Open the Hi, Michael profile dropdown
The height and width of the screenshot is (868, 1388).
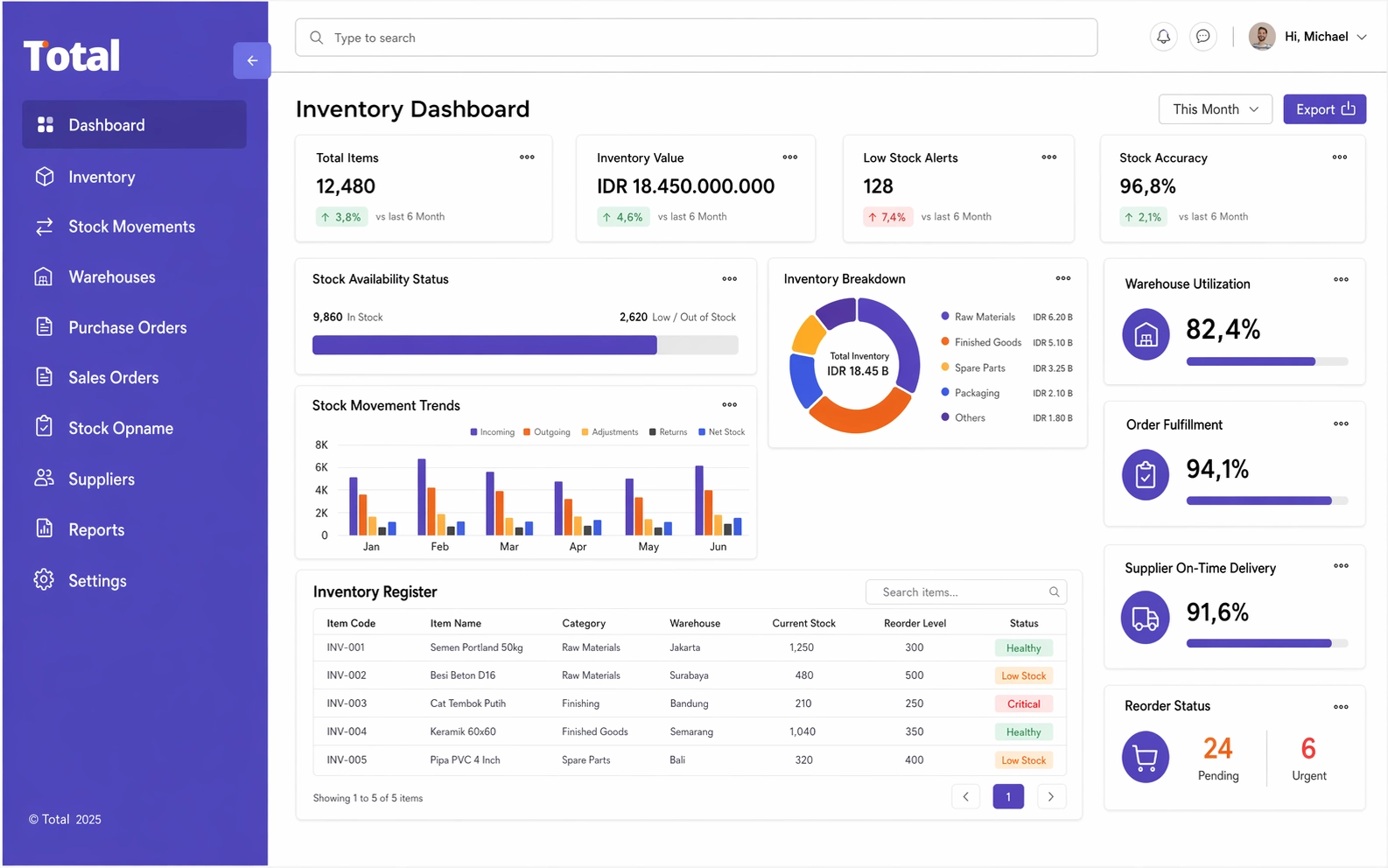tap(1307, 37)
